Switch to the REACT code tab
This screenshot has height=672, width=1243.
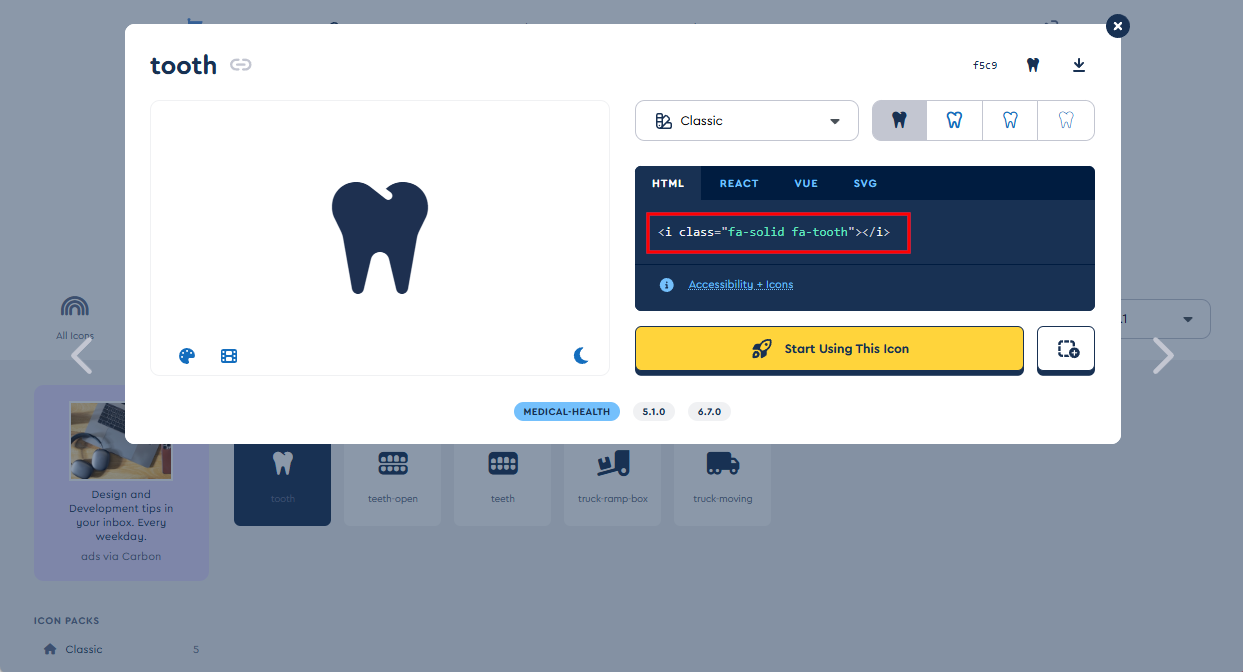739,183
